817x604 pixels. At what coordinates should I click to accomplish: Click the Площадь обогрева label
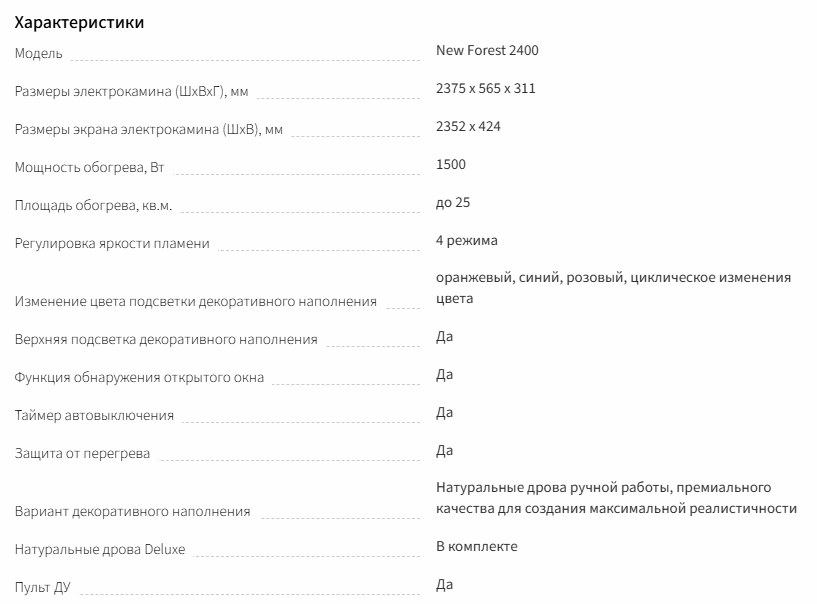coord(93,206)
